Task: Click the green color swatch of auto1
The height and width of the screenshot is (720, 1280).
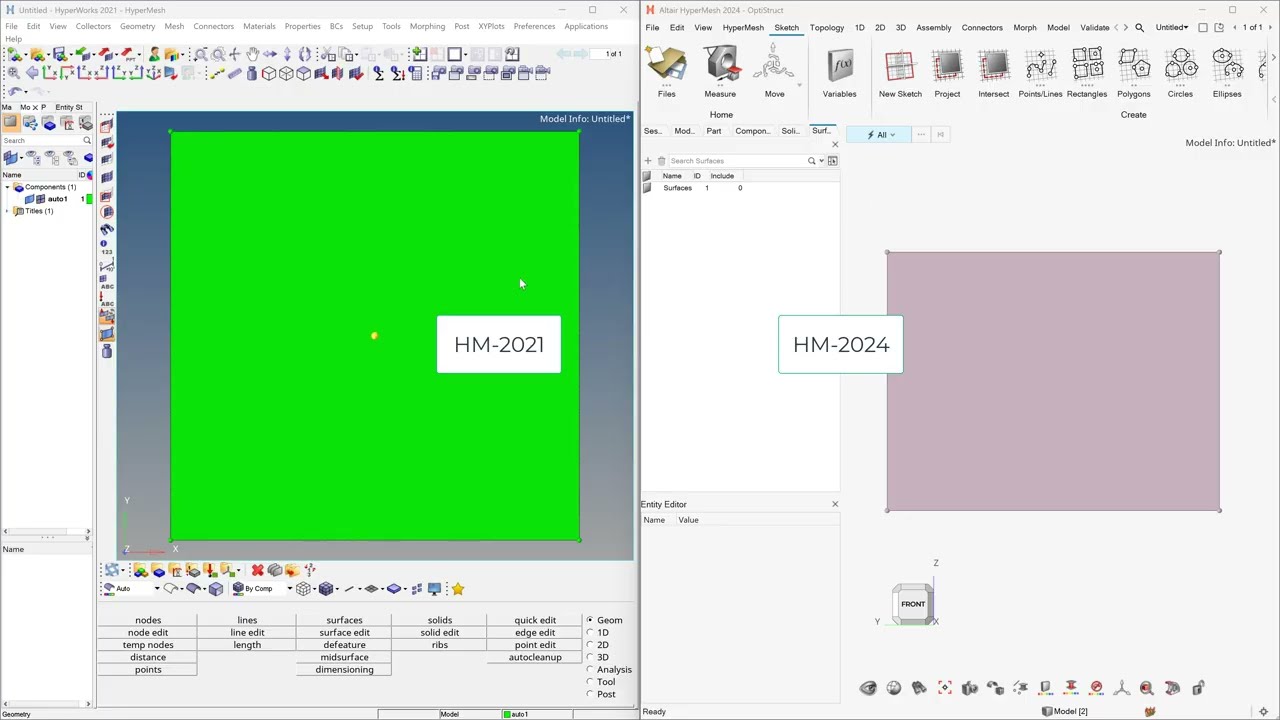Action: pyautogui.click(x=89, y=199)
